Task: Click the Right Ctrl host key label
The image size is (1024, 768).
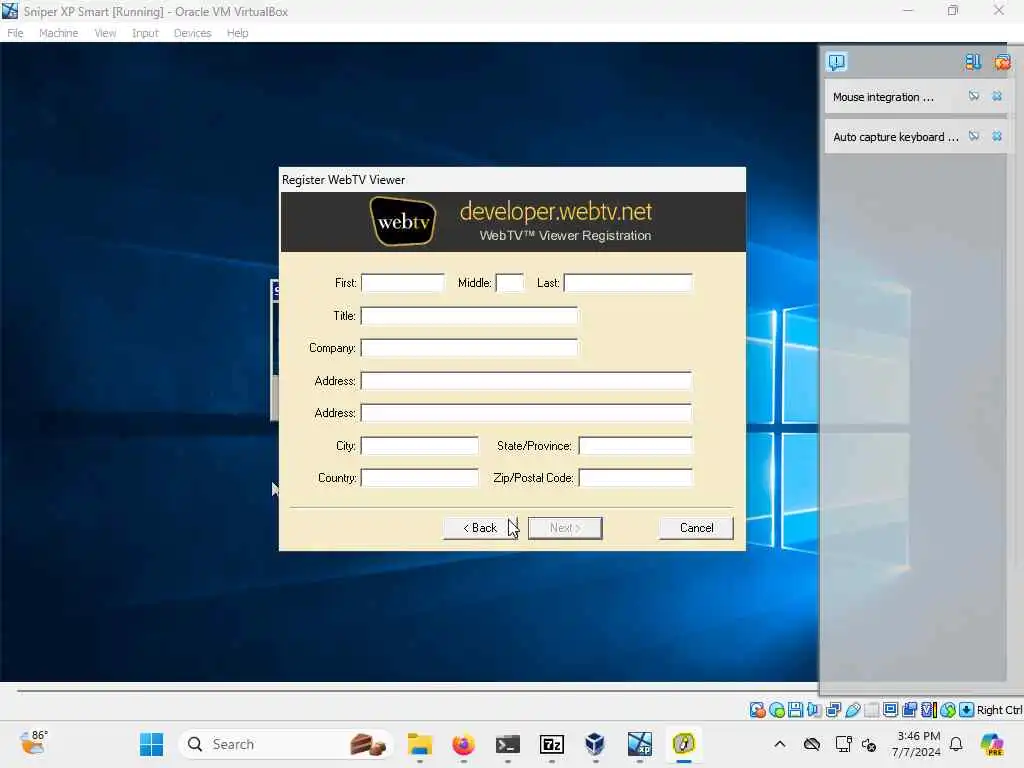Action: coord(999,710)
